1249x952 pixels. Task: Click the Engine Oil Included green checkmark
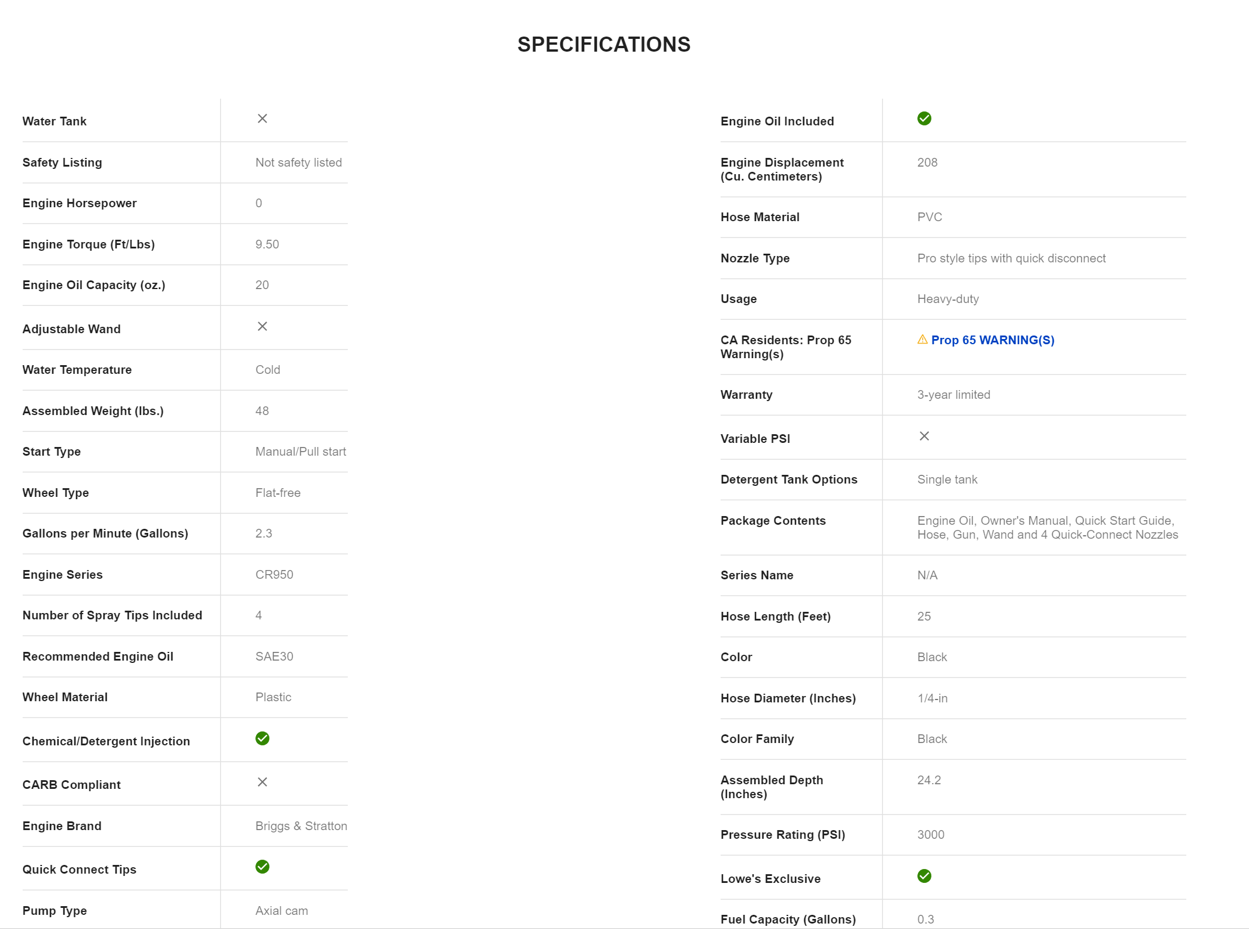pyautogui.click(x=924, y=119)
